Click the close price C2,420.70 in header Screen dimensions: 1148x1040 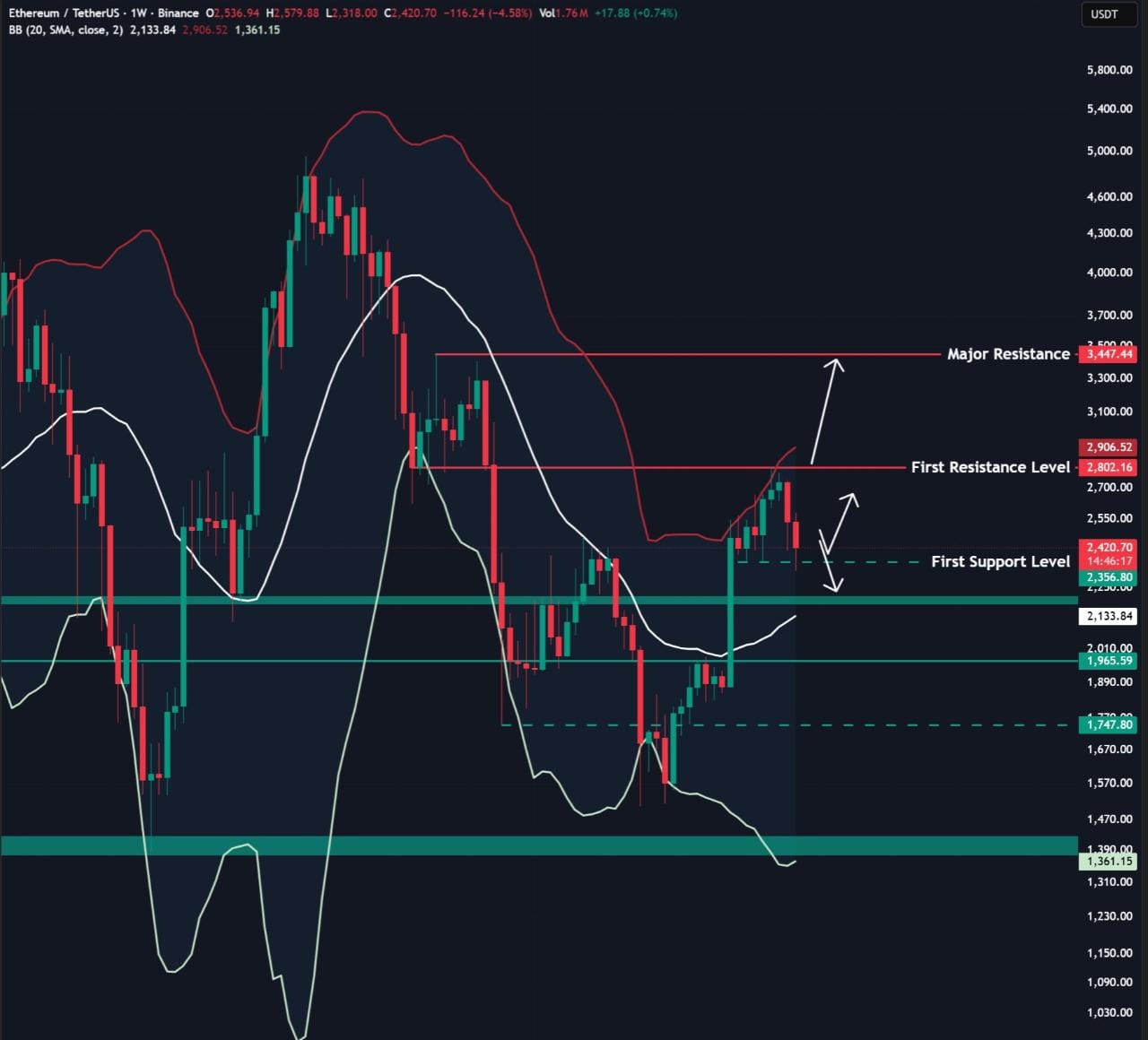(410, 13)
